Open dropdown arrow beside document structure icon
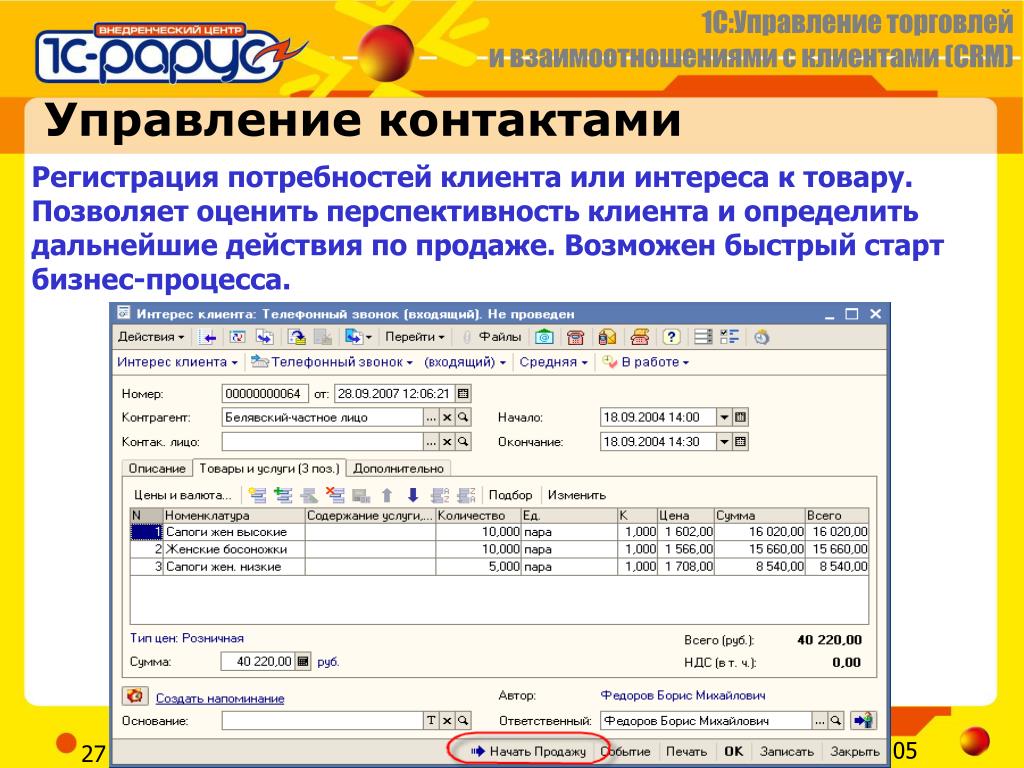Viewport: 1024px width, 768px height. (x=369, y=338)
